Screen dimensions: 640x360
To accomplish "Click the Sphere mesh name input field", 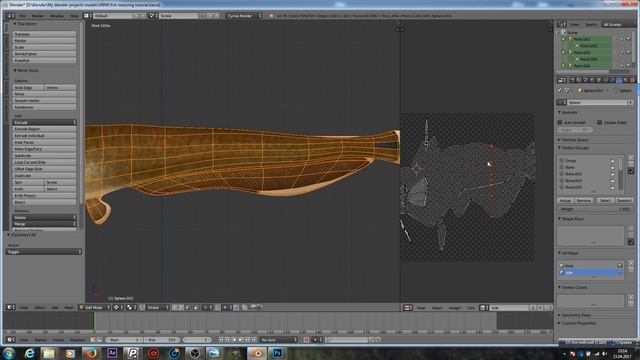I will [x=598, y=102].
